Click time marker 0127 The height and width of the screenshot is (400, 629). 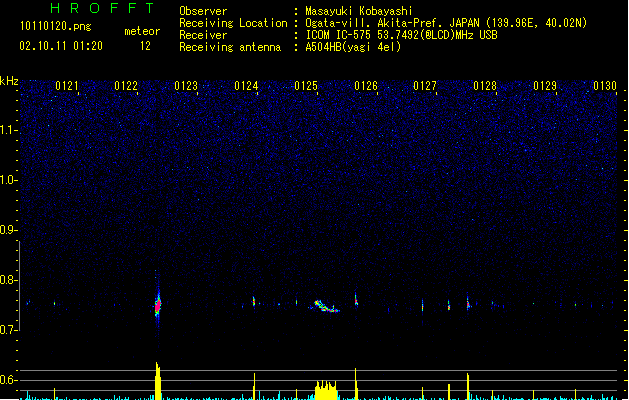pyautogui.click(x=425, y=86)
